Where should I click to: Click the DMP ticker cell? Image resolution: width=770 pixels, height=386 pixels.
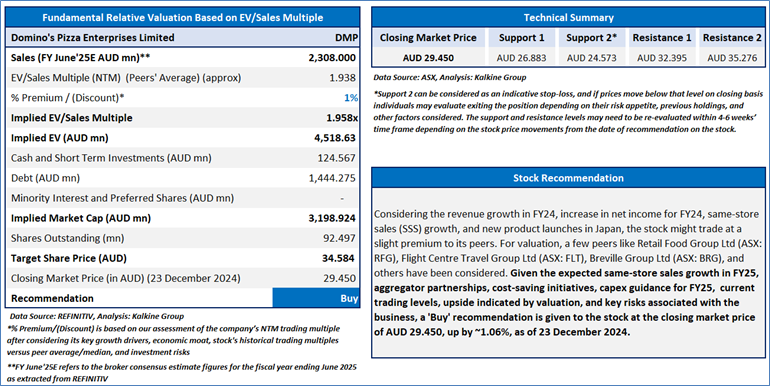pyautogui.click(x=346, y=38)
